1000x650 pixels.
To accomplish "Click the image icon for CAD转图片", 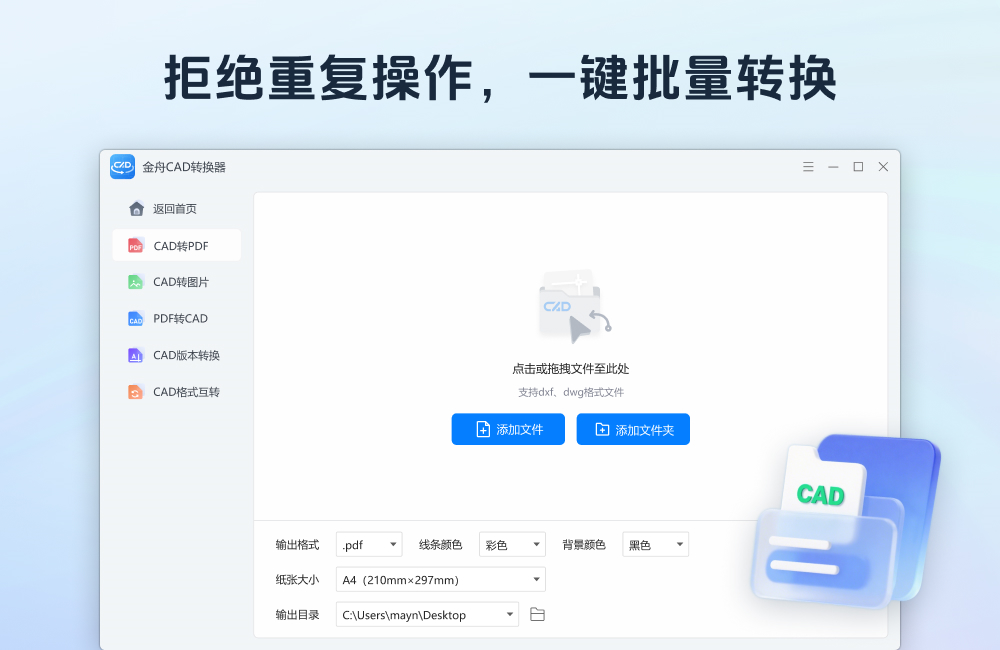I will (136, 282).
